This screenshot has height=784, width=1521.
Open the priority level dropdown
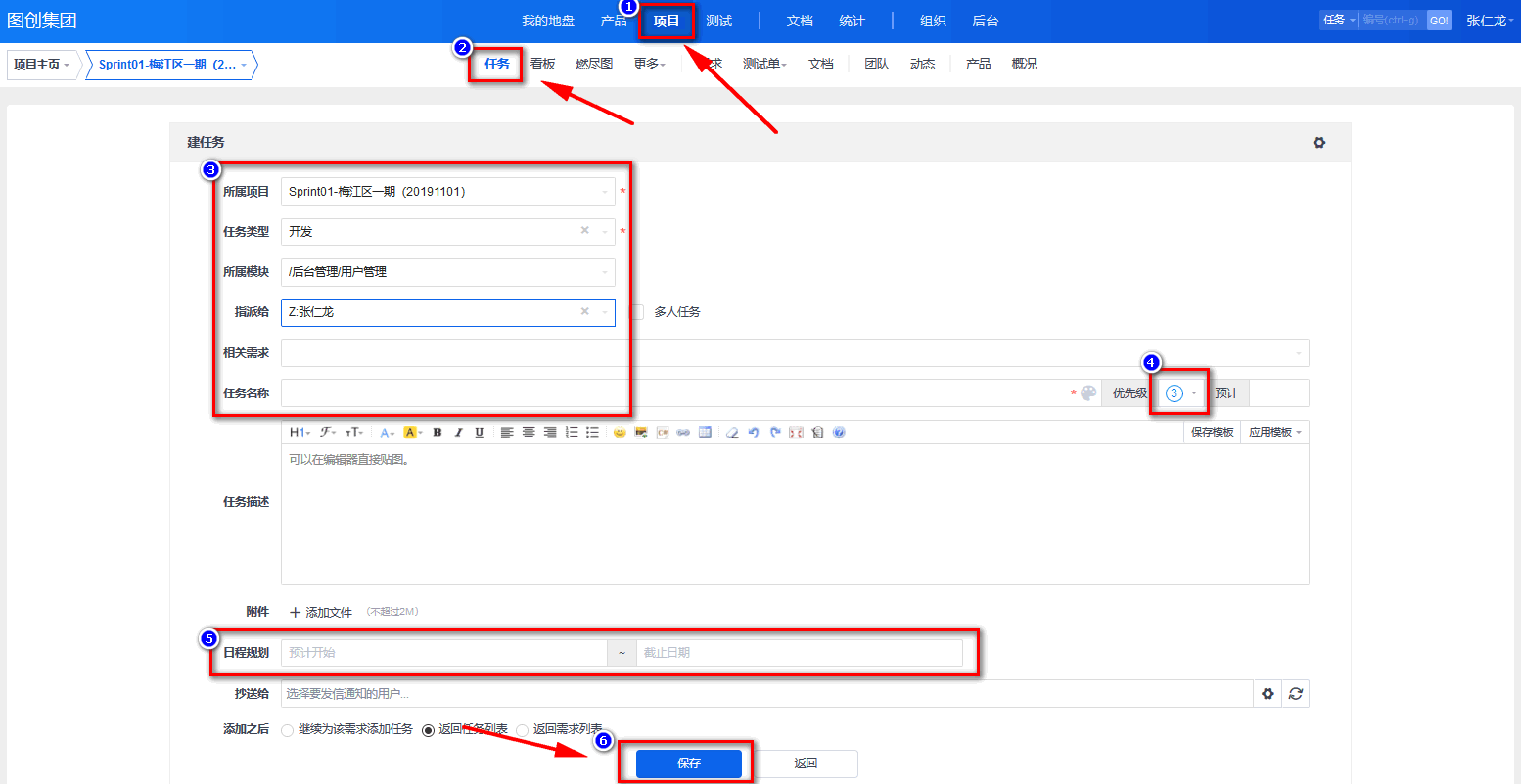coord(1181,392)
